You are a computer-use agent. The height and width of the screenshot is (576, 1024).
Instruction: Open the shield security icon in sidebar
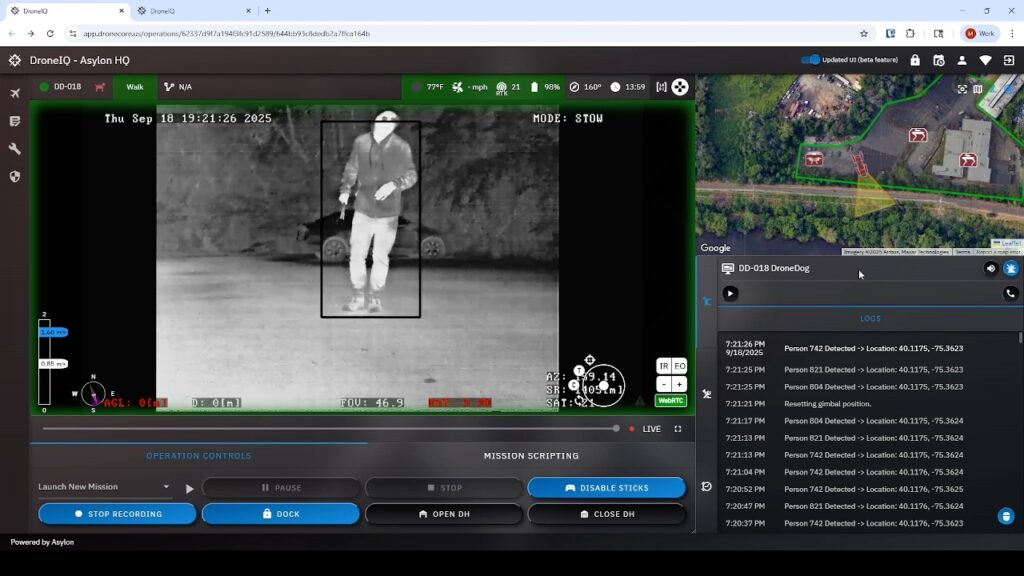pos(15,176)
